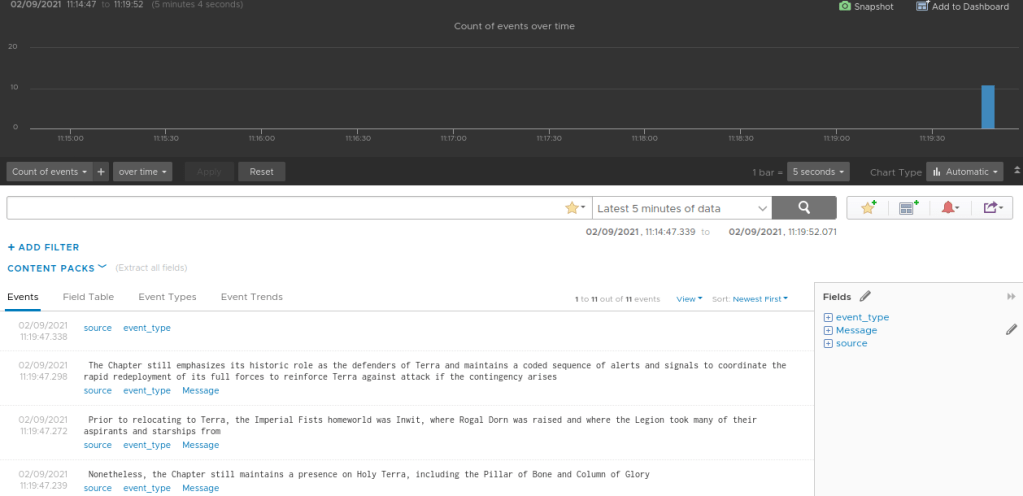Collapse the Fields panel with the double chevron
Screen dimensions: 1023x496
pos(1012,297)
